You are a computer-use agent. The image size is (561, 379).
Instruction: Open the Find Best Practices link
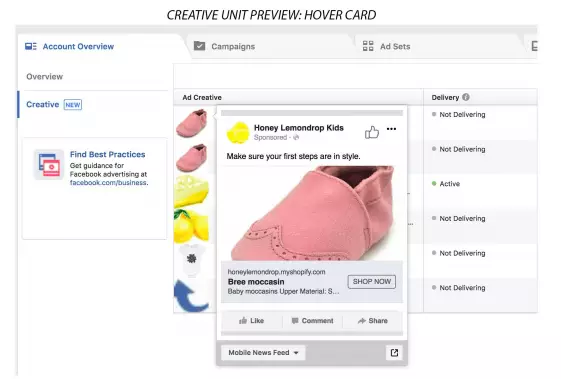click(107, 155)
